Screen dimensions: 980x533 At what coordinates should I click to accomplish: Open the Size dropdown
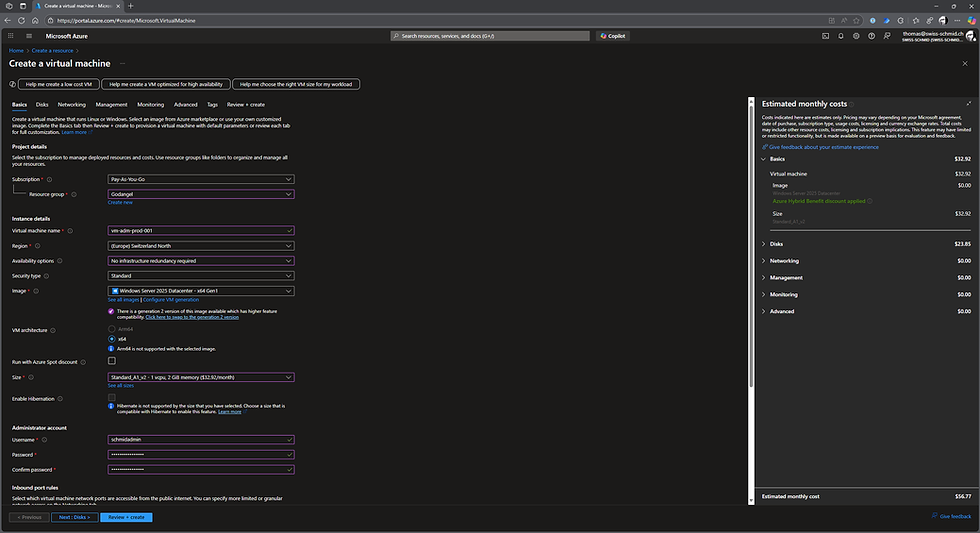pyautogui.click(x=201, y=377)
